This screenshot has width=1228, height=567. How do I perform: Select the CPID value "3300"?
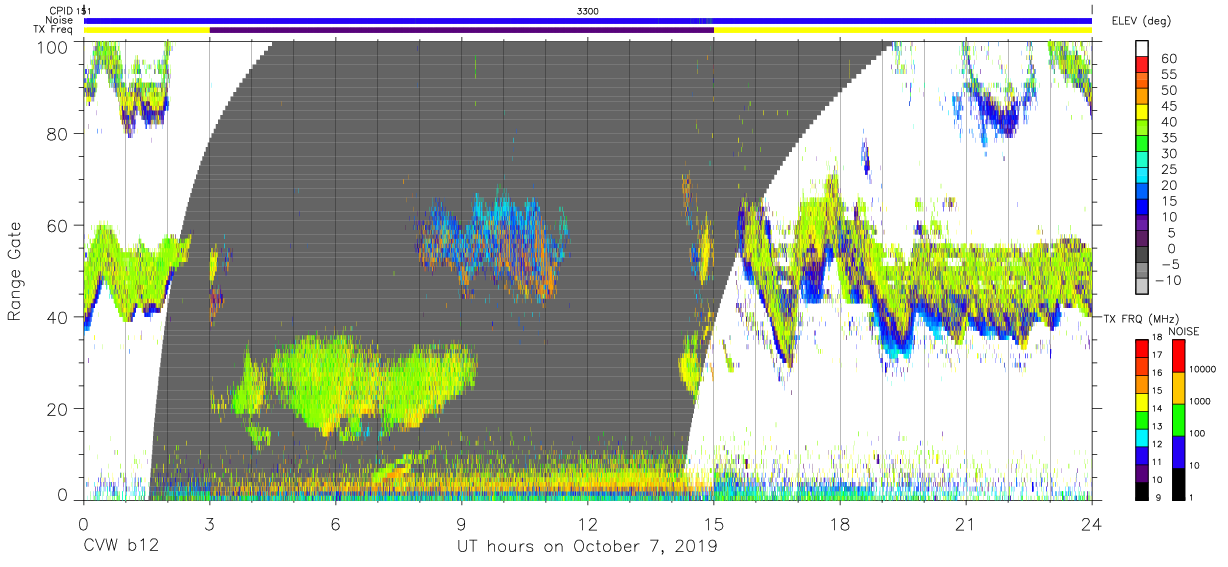pyautogui.click(x=589, y=11)
